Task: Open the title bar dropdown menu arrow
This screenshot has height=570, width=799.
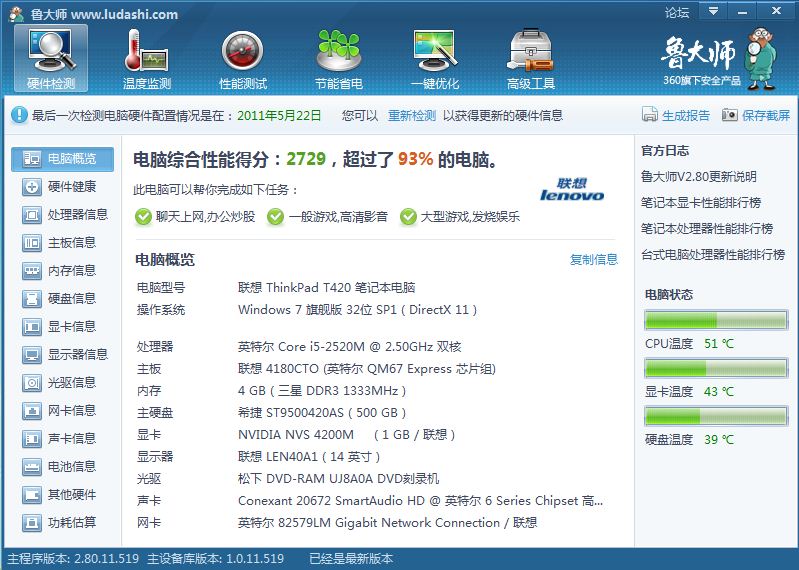Action: click(x=713, y=11)
